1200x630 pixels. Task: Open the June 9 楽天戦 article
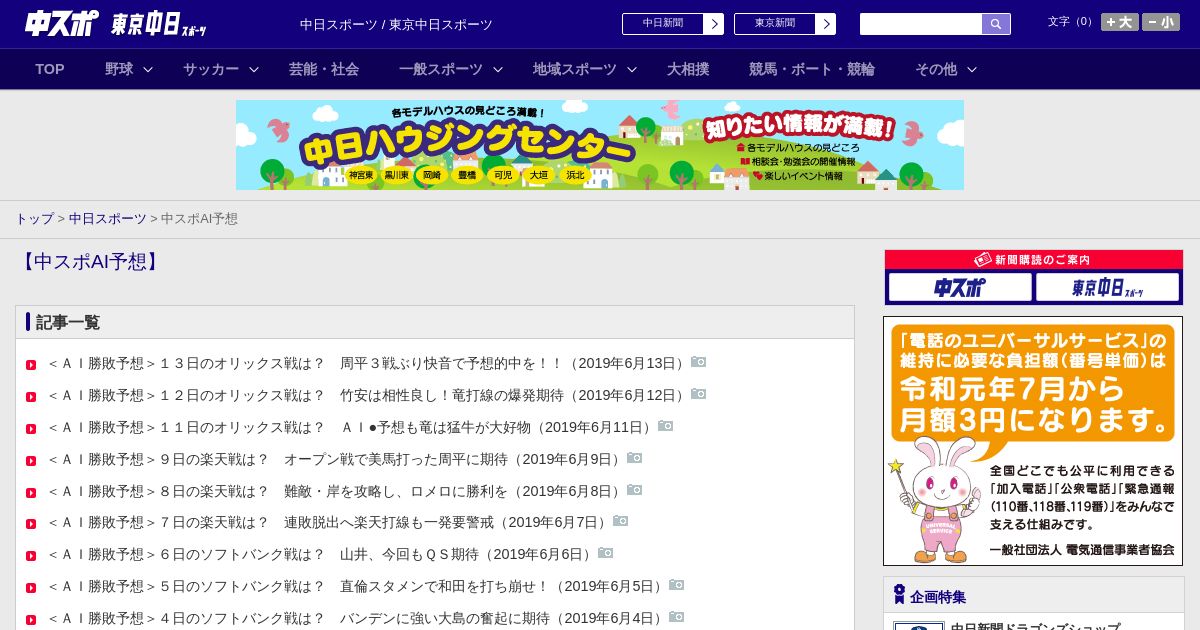pyautogui.click(x=337, y=459)
